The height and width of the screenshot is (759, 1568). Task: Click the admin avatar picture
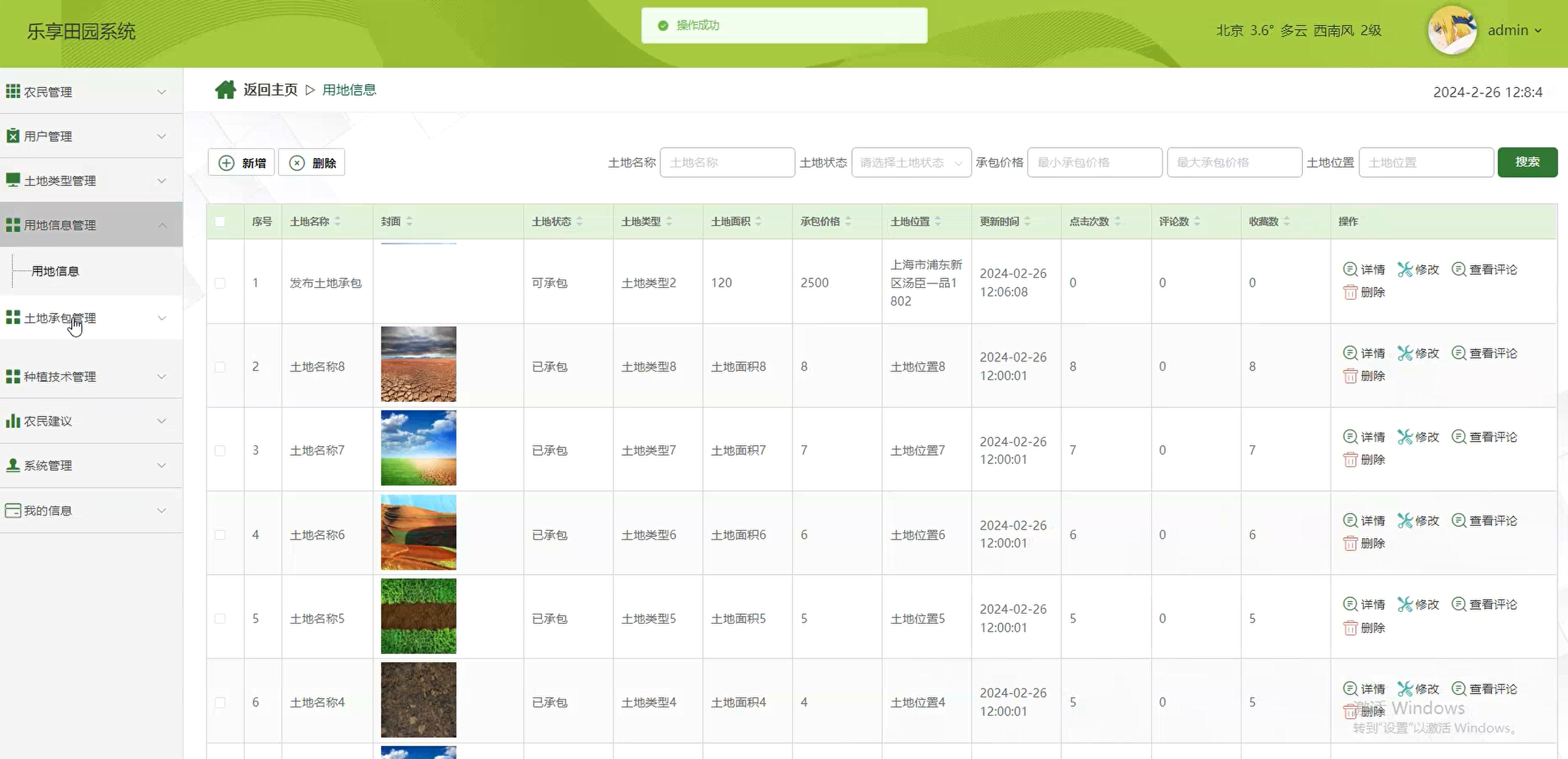click(x=1453, y=30)
